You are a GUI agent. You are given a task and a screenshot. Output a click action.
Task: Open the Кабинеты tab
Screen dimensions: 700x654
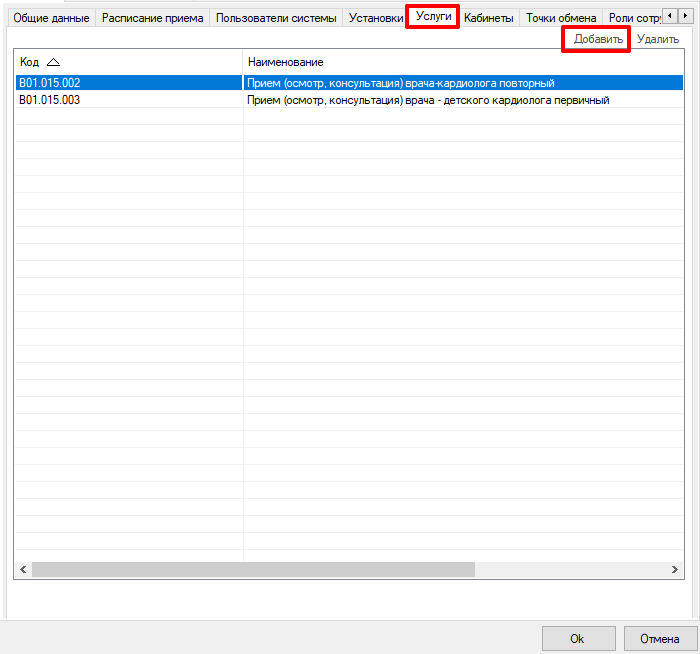pyautogui.click(x=489, y=18)
